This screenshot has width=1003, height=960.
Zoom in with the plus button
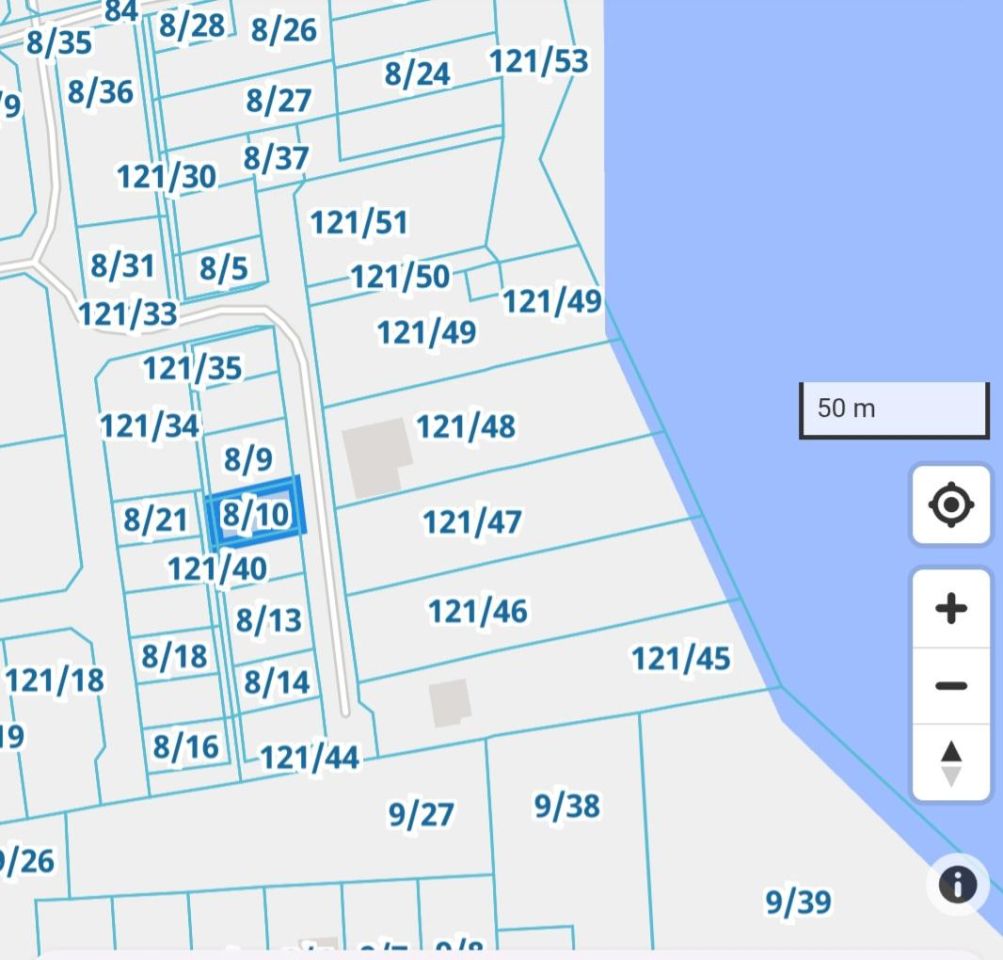951,608
